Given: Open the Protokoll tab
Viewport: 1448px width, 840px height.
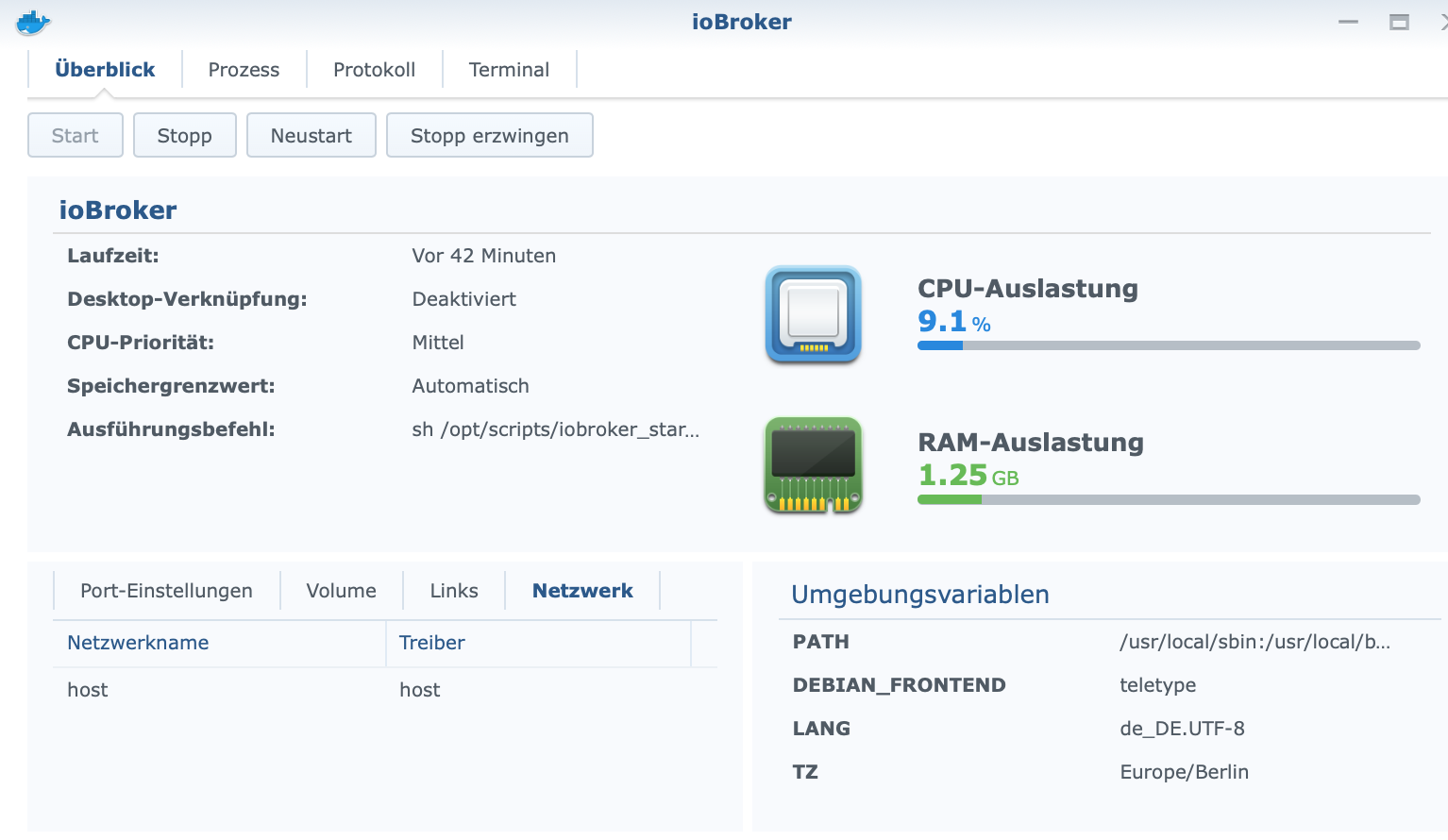Looking at the screenshot, I should tap(374, 70).
